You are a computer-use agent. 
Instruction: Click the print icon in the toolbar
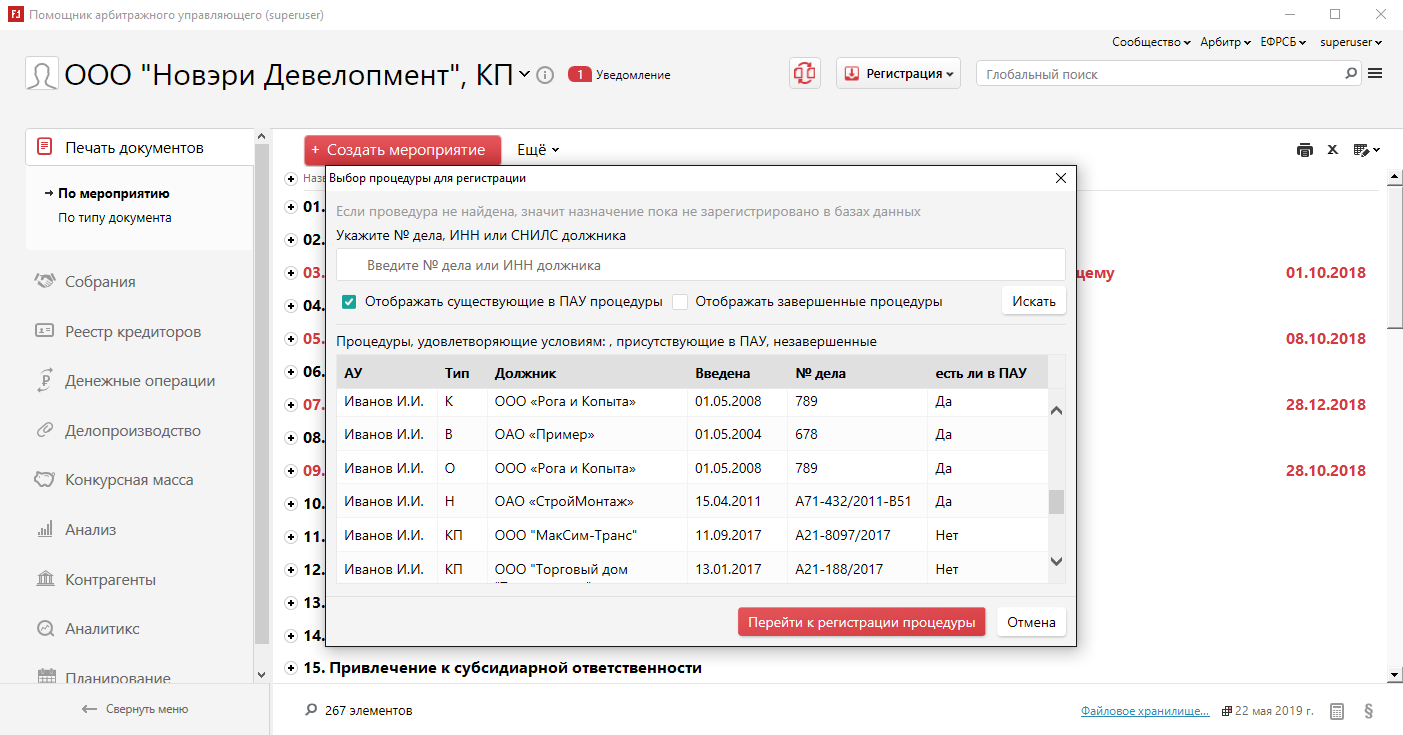tap(1304, 150)
